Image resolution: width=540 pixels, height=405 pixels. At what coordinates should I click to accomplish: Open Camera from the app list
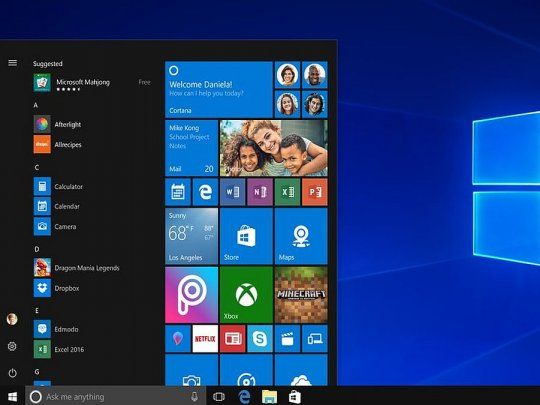click(55, 226)
